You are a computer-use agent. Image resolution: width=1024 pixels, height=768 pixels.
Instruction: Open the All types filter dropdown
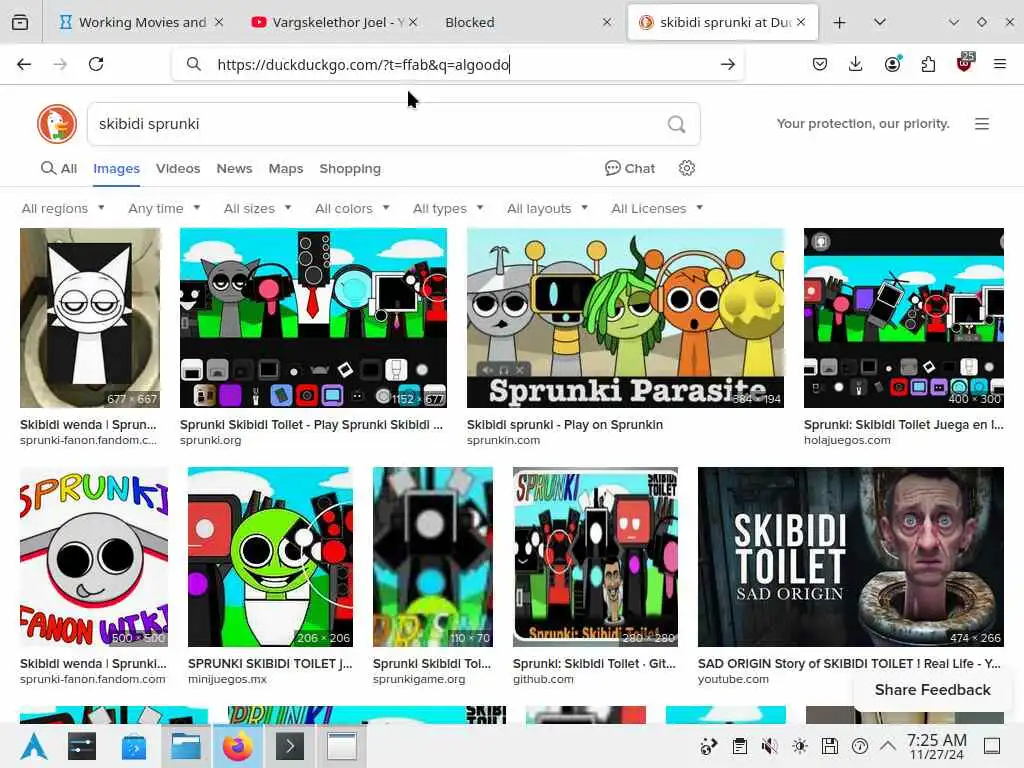[448, 208]
